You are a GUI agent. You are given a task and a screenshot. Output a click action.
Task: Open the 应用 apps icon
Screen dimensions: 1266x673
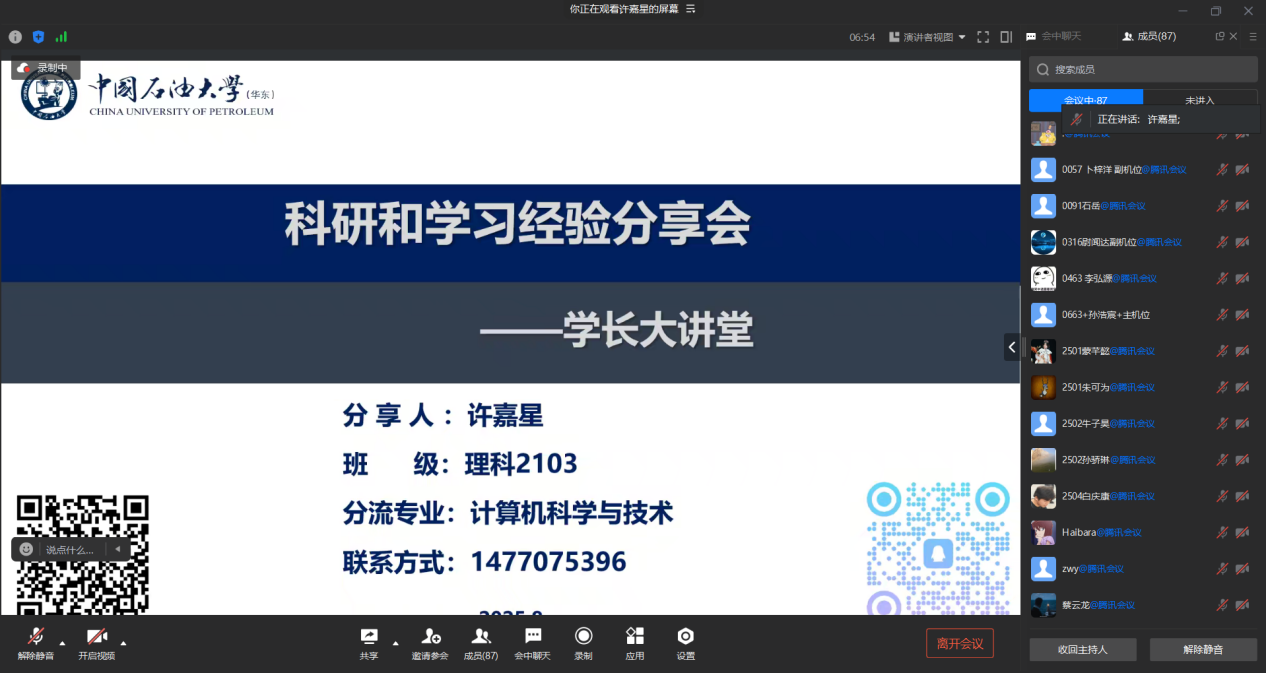click(x=634, y=642)
